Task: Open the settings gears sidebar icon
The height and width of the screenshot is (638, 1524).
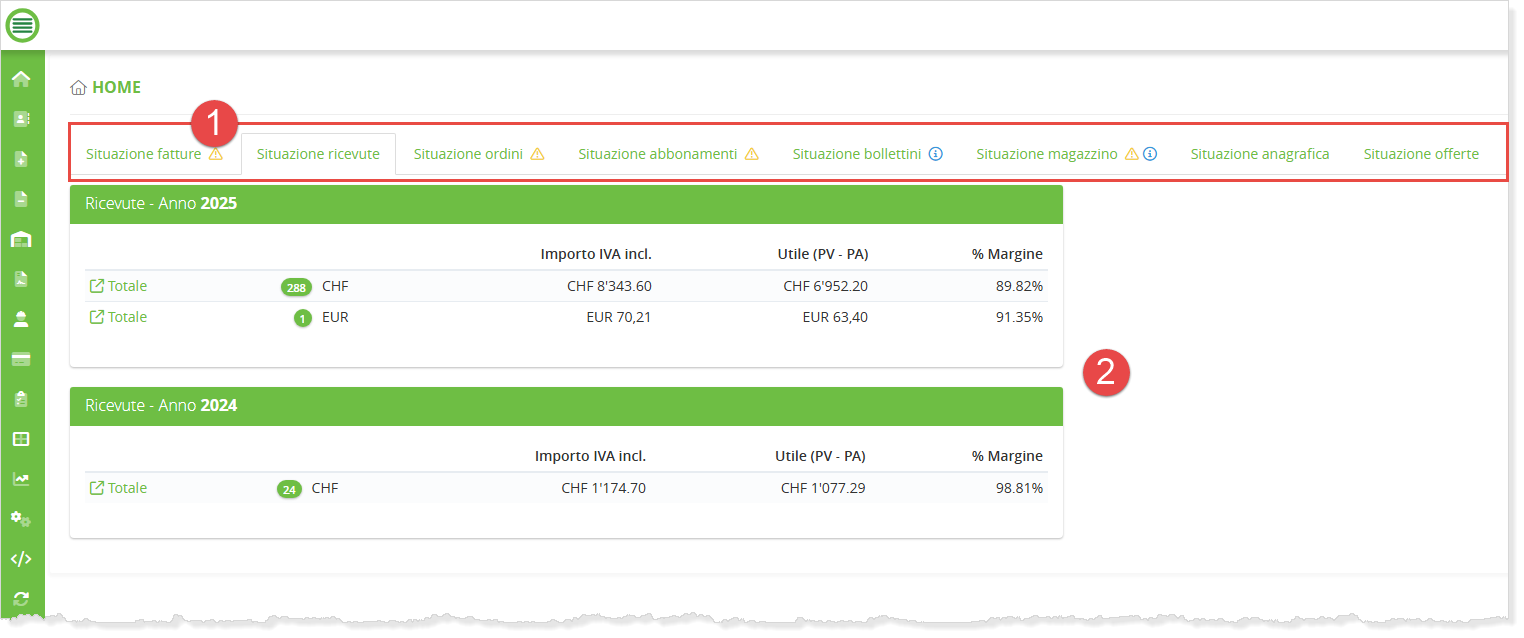Action: [x=21, y=519]
